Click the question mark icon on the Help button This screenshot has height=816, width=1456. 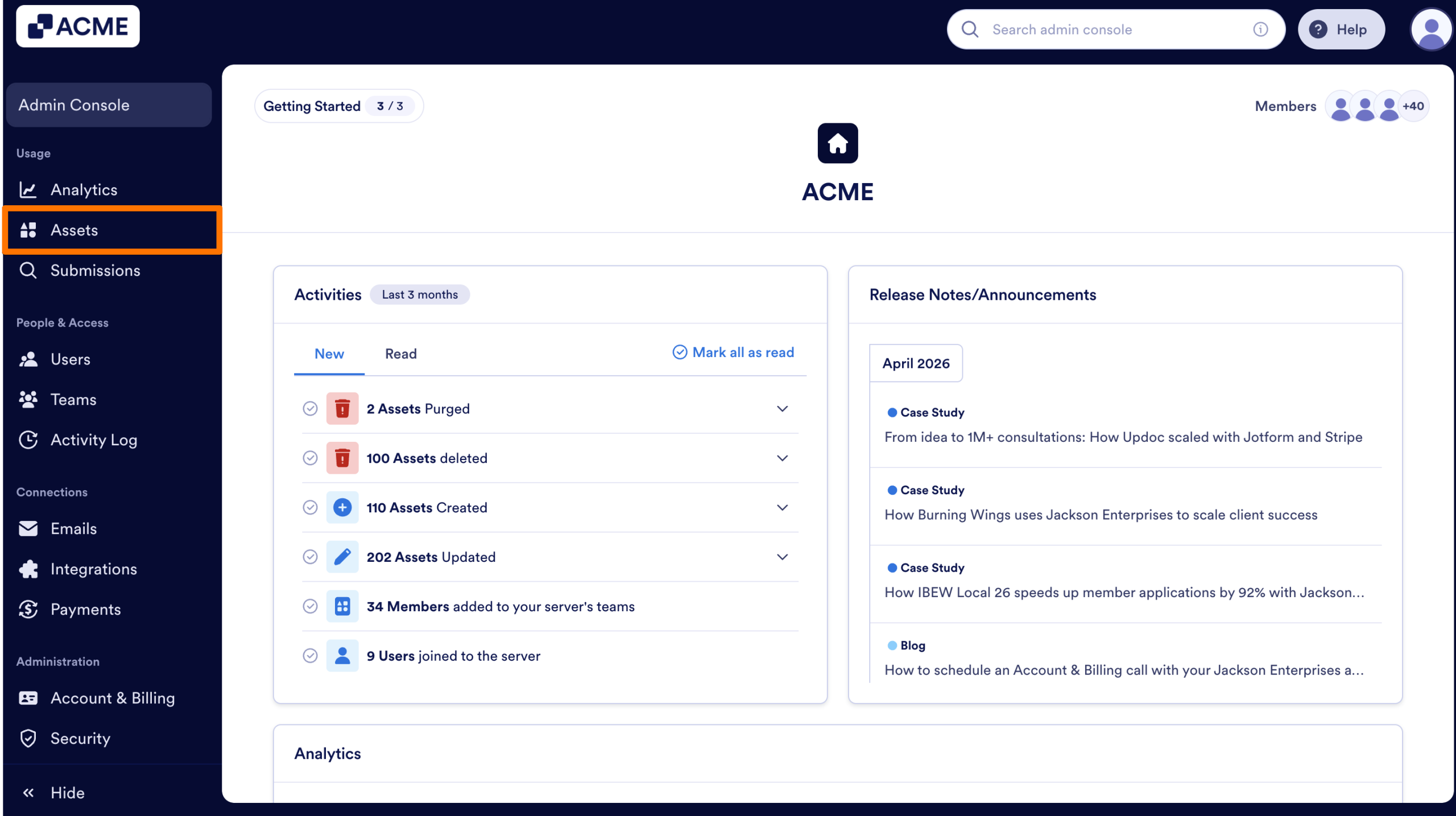1318,30
